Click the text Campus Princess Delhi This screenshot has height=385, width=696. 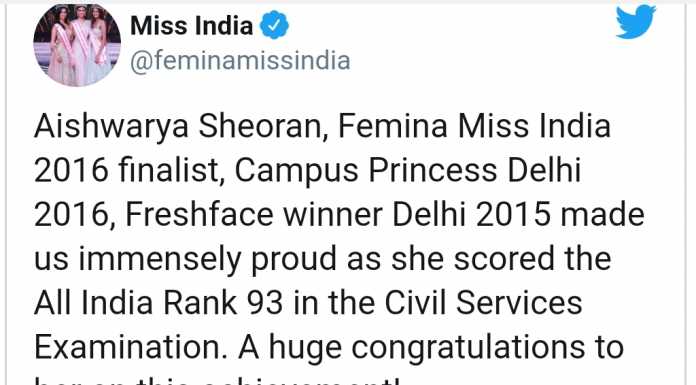click(x=407, y=171)
